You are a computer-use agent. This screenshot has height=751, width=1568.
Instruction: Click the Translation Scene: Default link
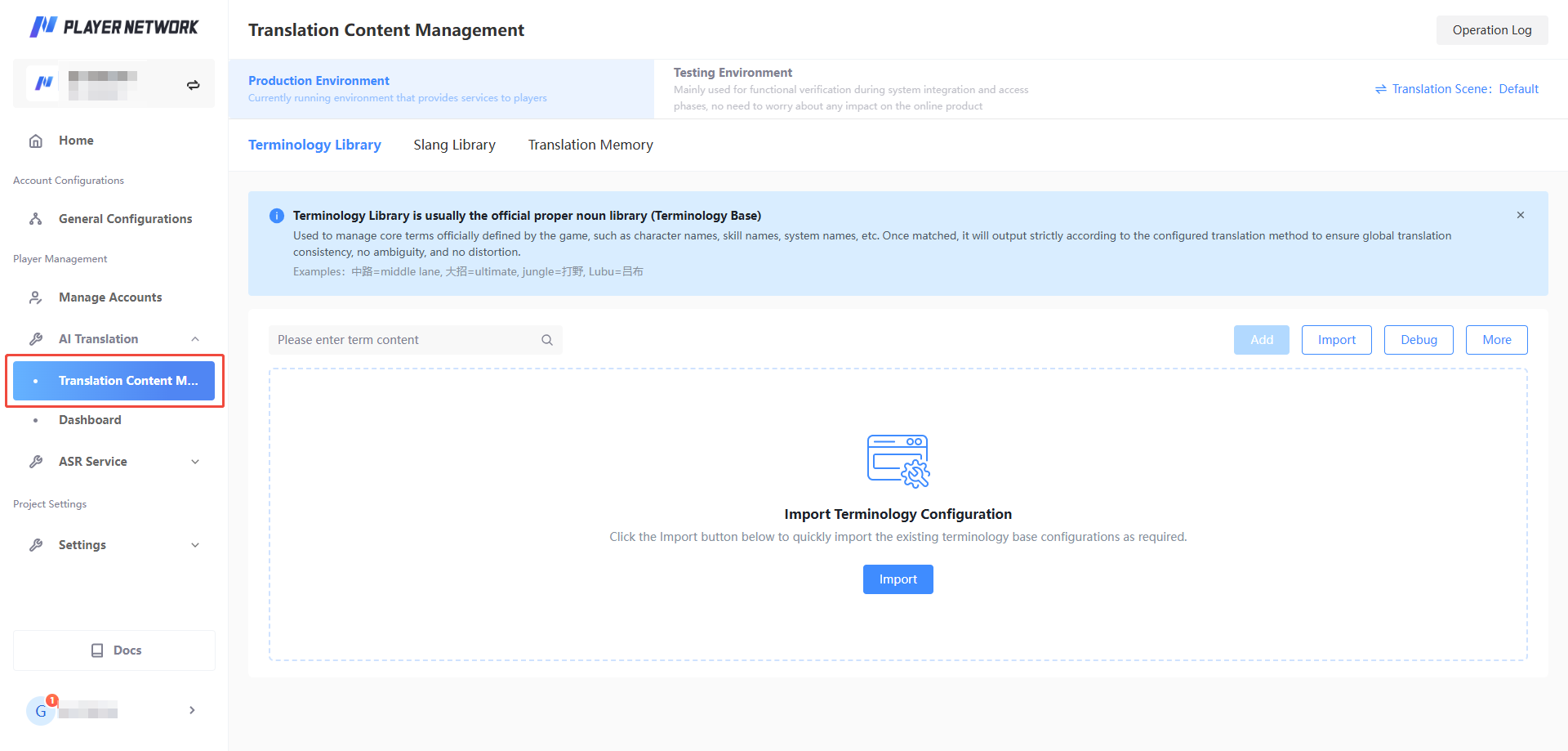click(x=1457, y=89)
